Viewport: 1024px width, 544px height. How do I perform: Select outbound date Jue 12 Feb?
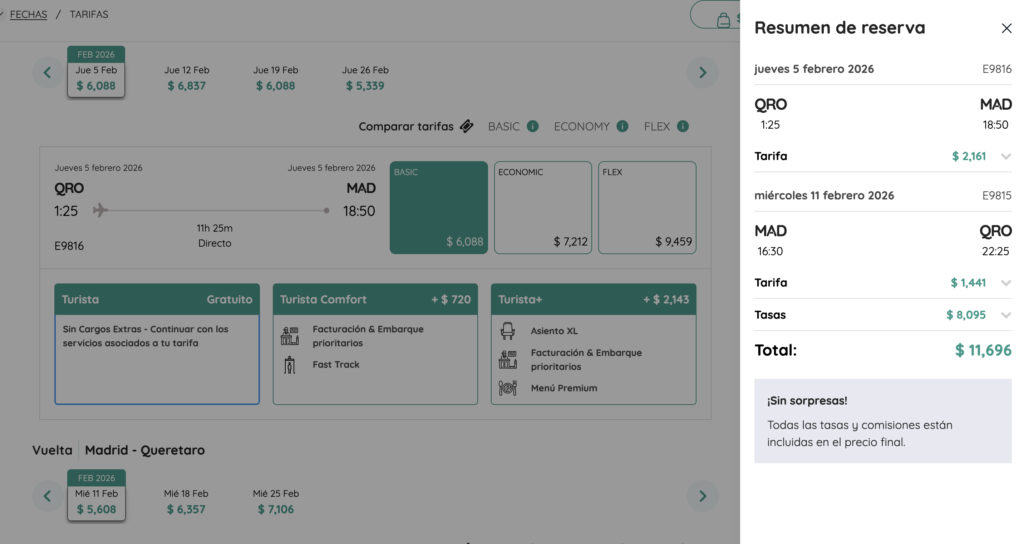[187, 78]
